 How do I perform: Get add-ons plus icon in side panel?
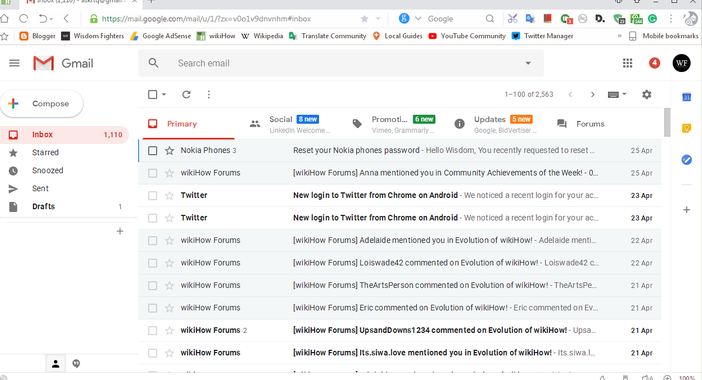tap(686, 209)
